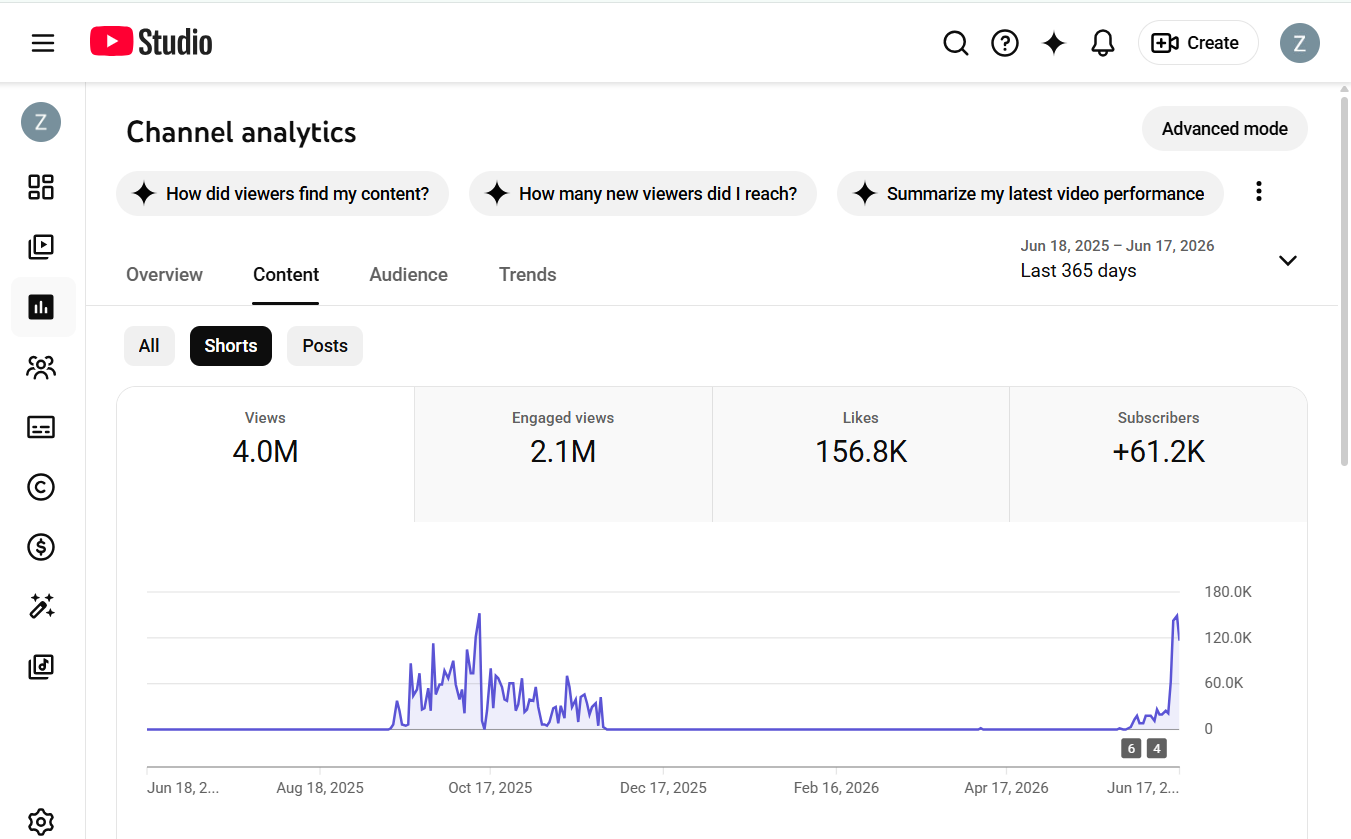Open Copyright sidebar icon
Viewport: 1351px width, 839px height.
point(41,487)
